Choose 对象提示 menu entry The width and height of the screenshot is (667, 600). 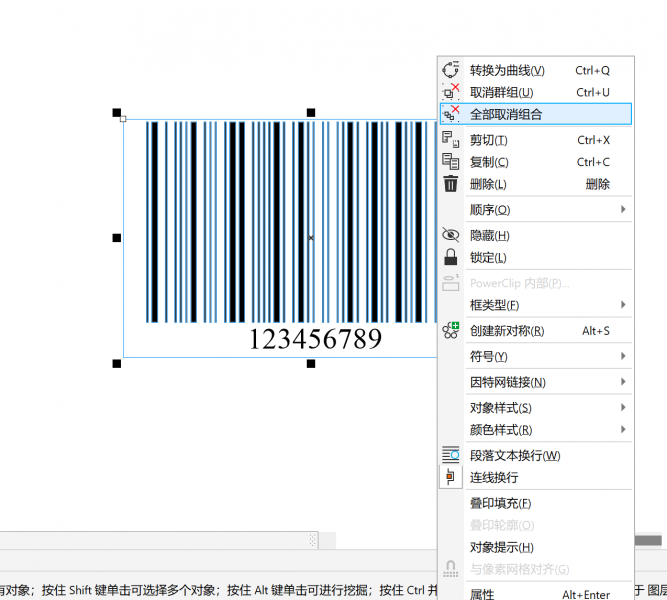(x=536, y=547)
